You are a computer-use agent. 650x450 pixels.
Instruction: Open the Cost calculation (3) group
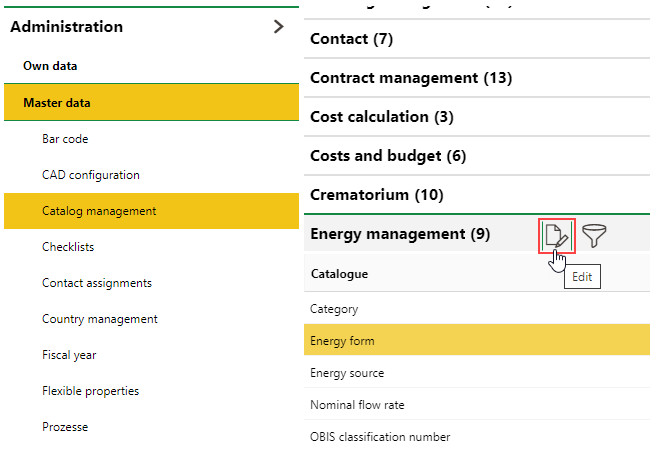click(x=382, y=117)
